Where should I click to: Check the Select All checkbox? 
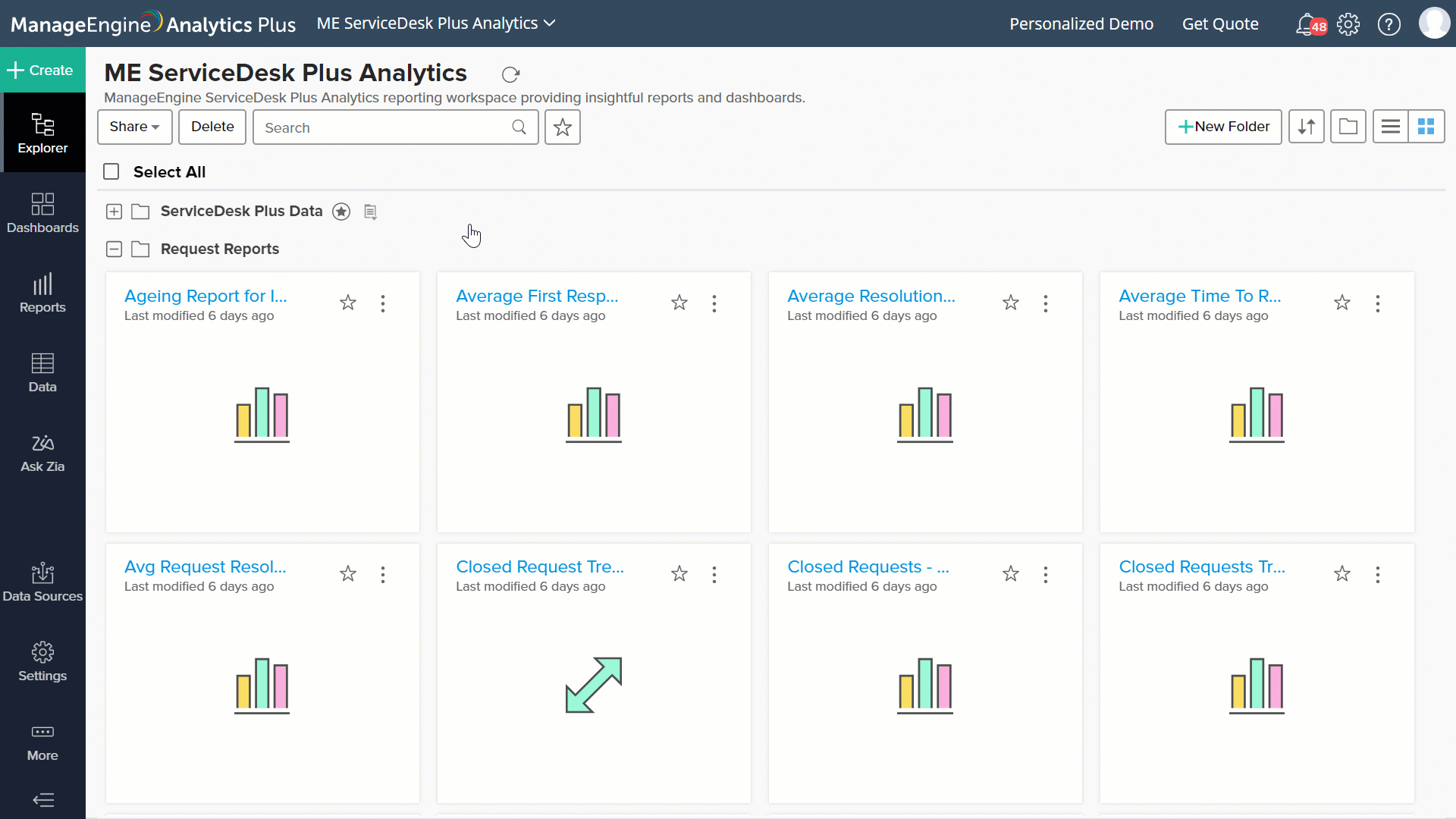coord(111,172)
